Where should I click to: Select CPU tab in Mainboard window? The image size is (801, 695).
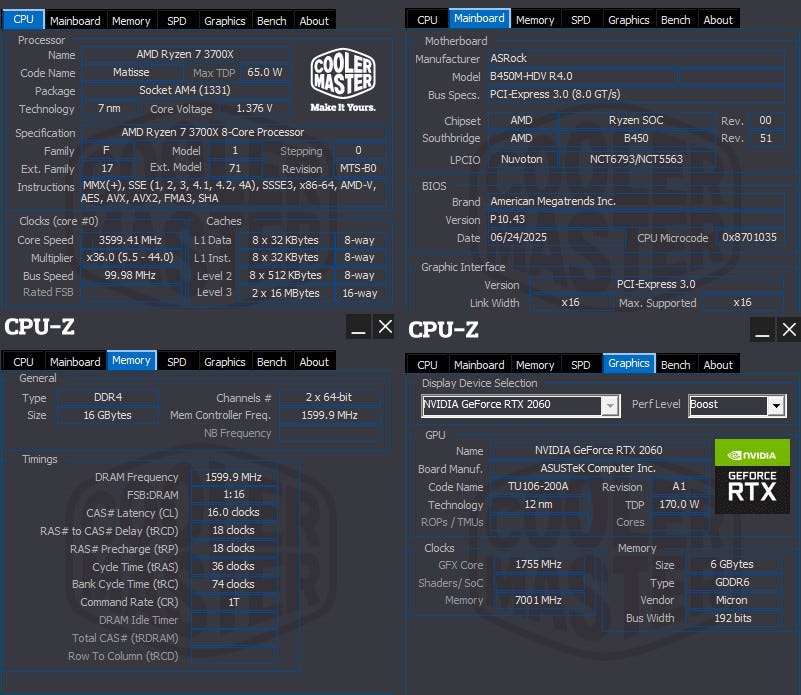427,20
